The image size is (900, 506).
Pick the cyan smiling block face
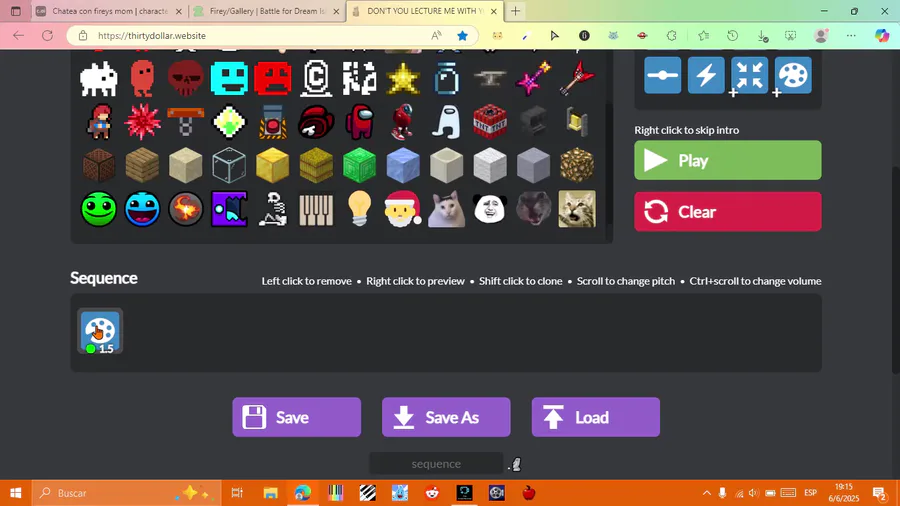229,79
